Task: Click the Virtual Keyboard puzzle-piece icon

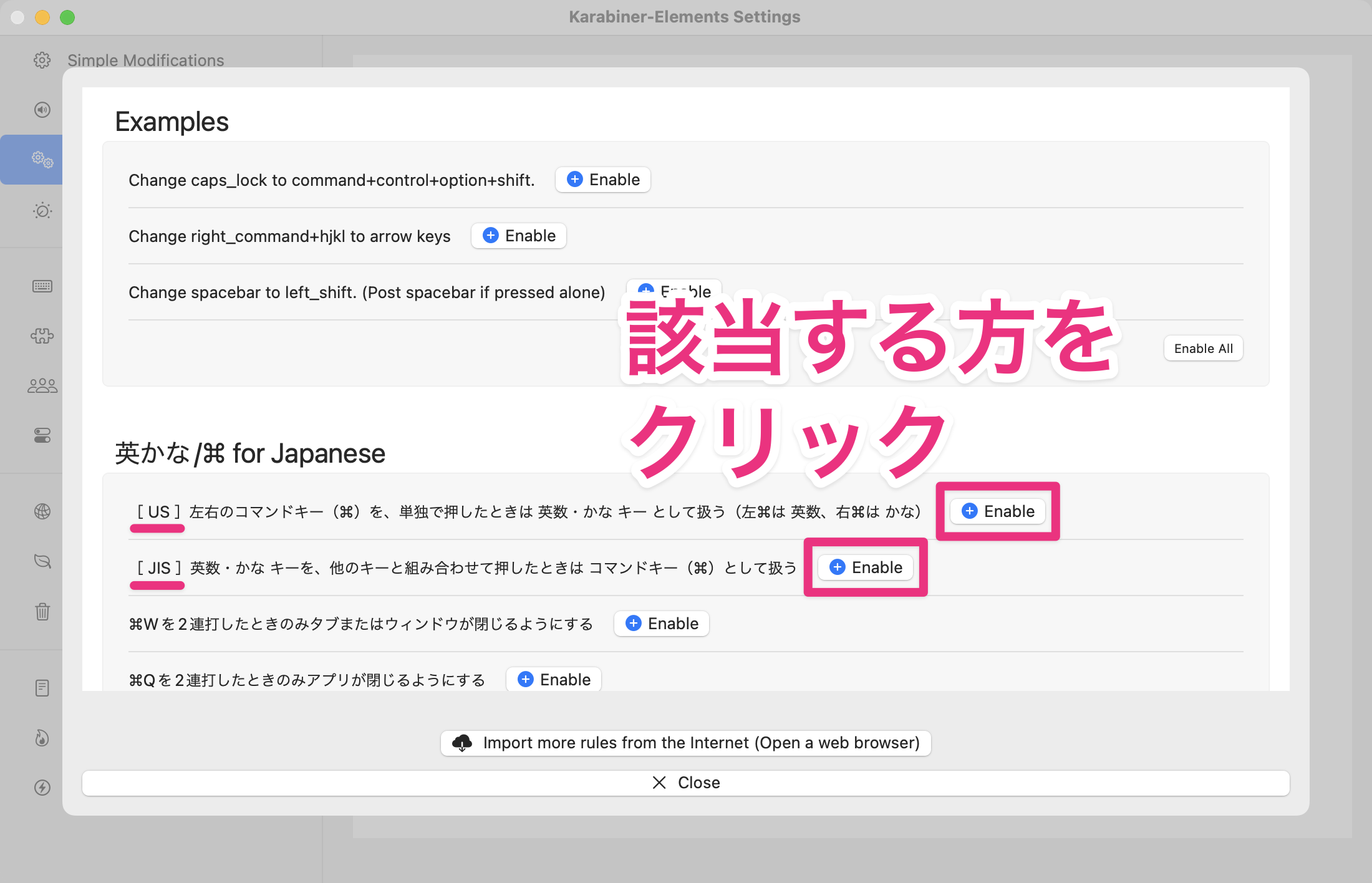Action: (x=42, y=336)
